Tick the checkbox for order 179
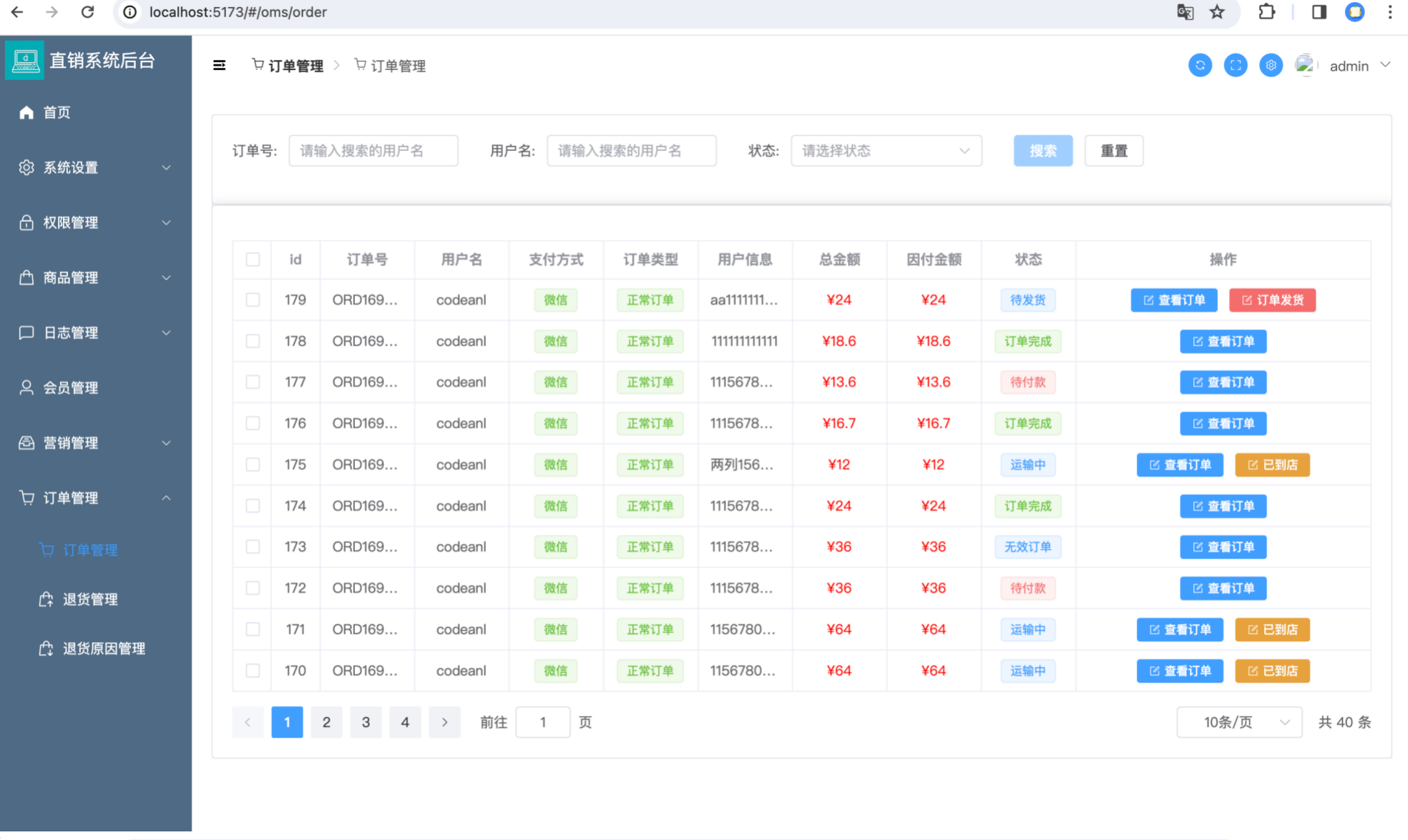The width and height of the screenshot is (1408, 840). 253,300
